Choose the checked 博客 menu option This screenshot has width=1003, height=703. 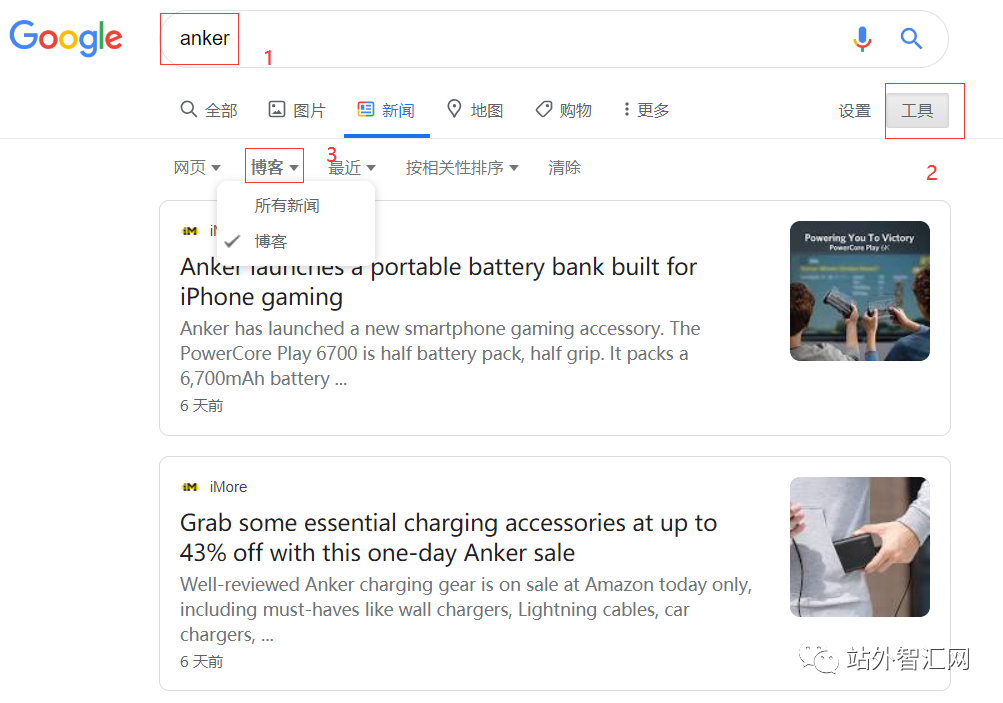271,241
